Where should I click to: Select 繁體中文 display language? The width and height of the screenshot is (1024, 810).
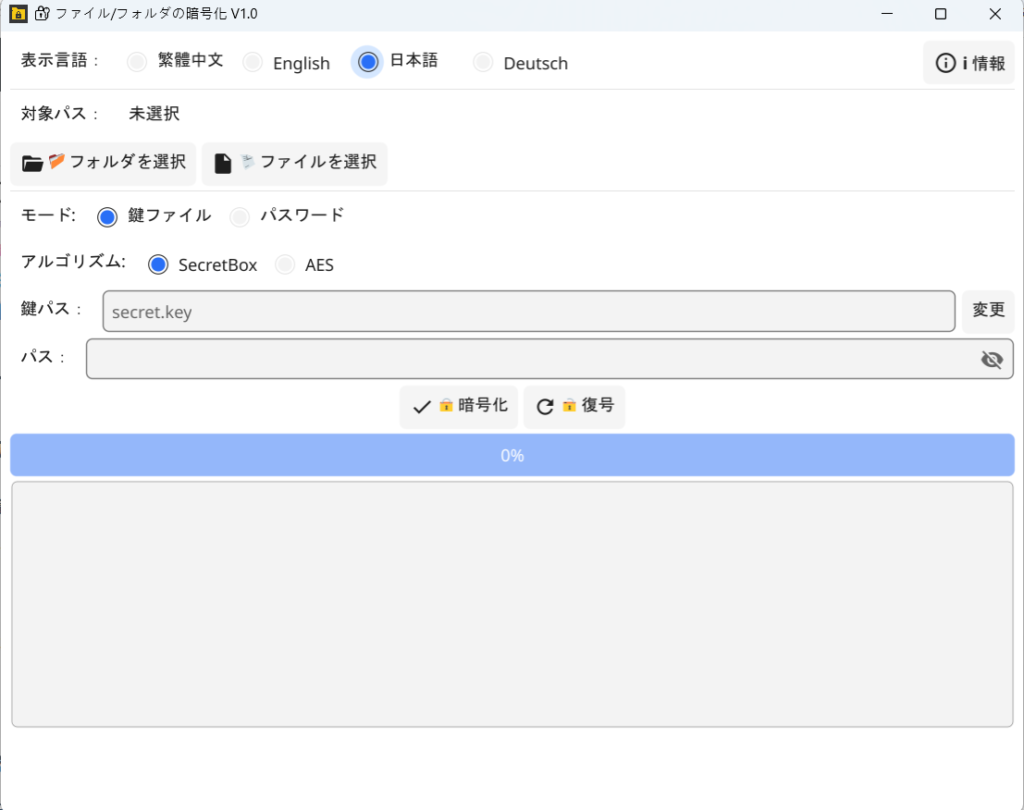pos(137,62)
